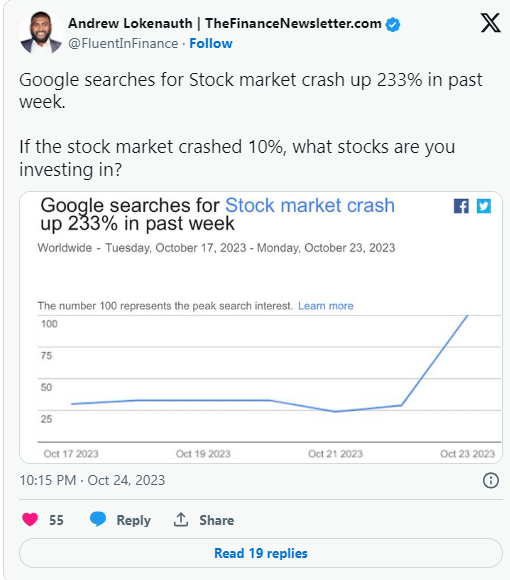The width and height of the screenshot is (510, 580).
Task: Open the @FluentInFinance handle link
Action: click(x=123, y=44)
